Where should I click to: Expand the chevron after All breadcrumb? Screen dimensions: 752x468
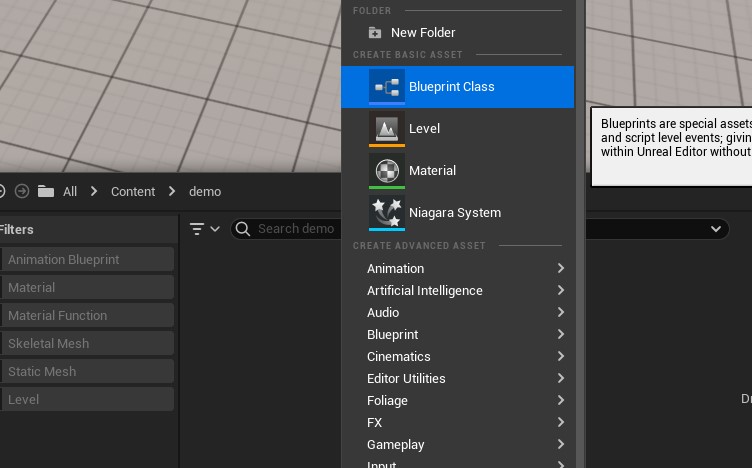[x=94, y=191]
